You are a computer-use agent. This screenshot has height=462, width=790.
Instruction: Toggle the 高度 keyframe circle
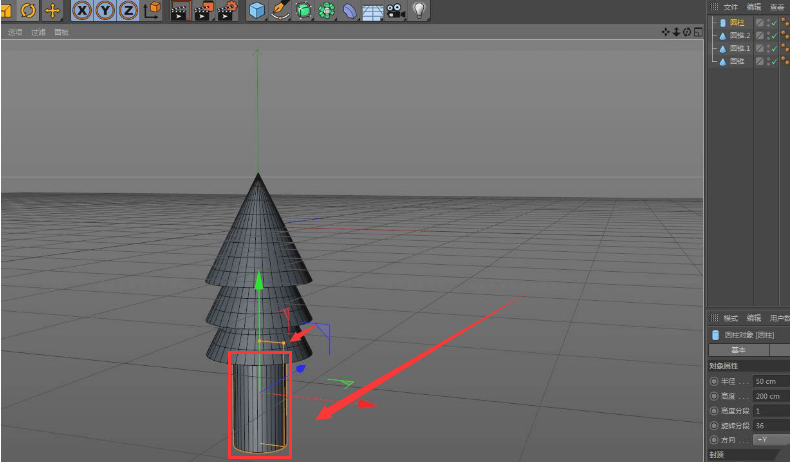pyautogui.click(x=714, y=396)
